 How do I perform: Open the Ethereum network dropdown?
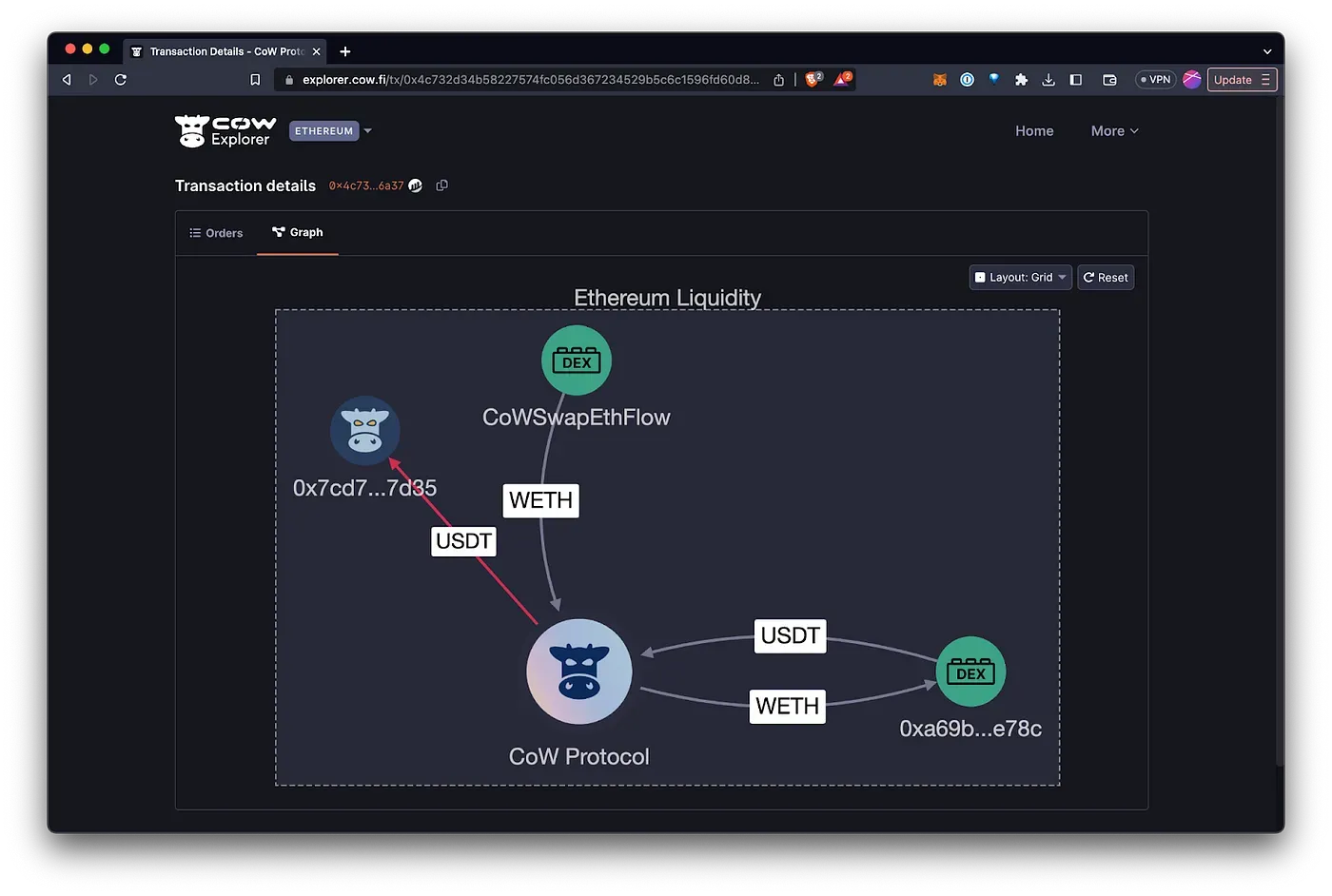point(330,131)
